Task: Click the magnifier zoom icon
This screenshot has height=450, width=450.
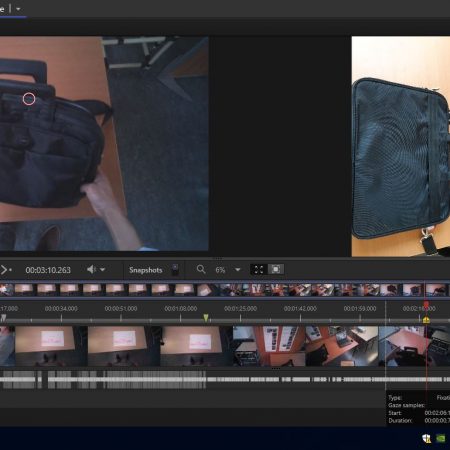Action: pos(201,269)
